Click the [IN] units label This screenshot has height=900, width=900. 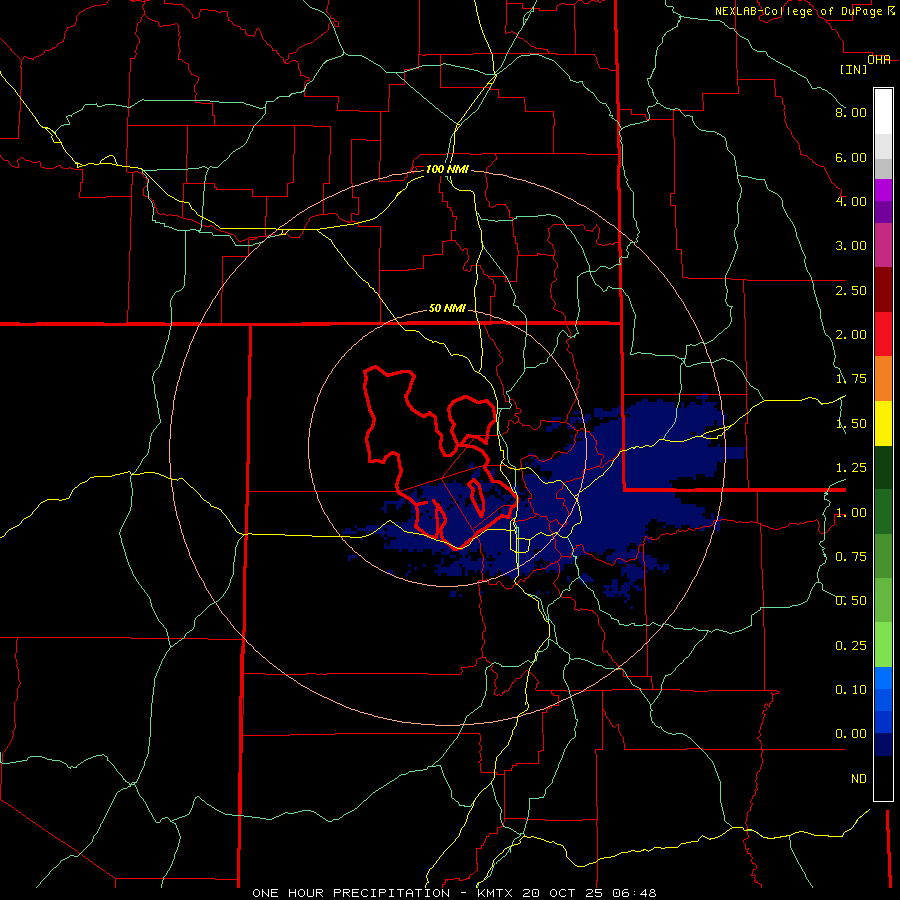pyautogui.click(x=854, y=69)
